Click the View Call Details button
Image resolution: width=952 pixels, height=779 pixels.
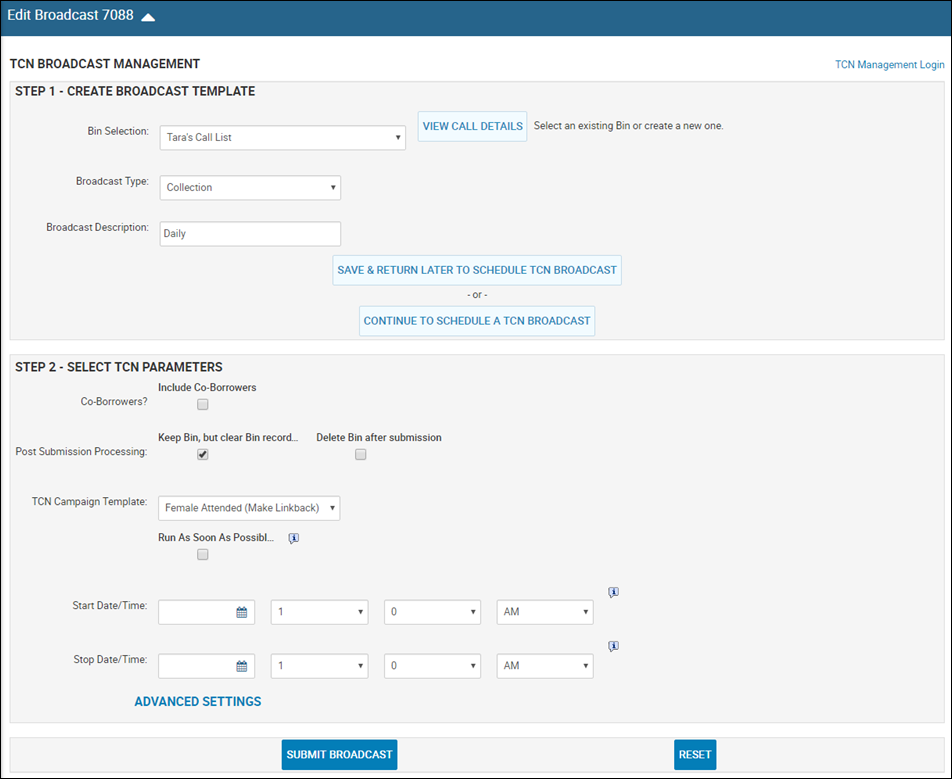pos(472,126)
